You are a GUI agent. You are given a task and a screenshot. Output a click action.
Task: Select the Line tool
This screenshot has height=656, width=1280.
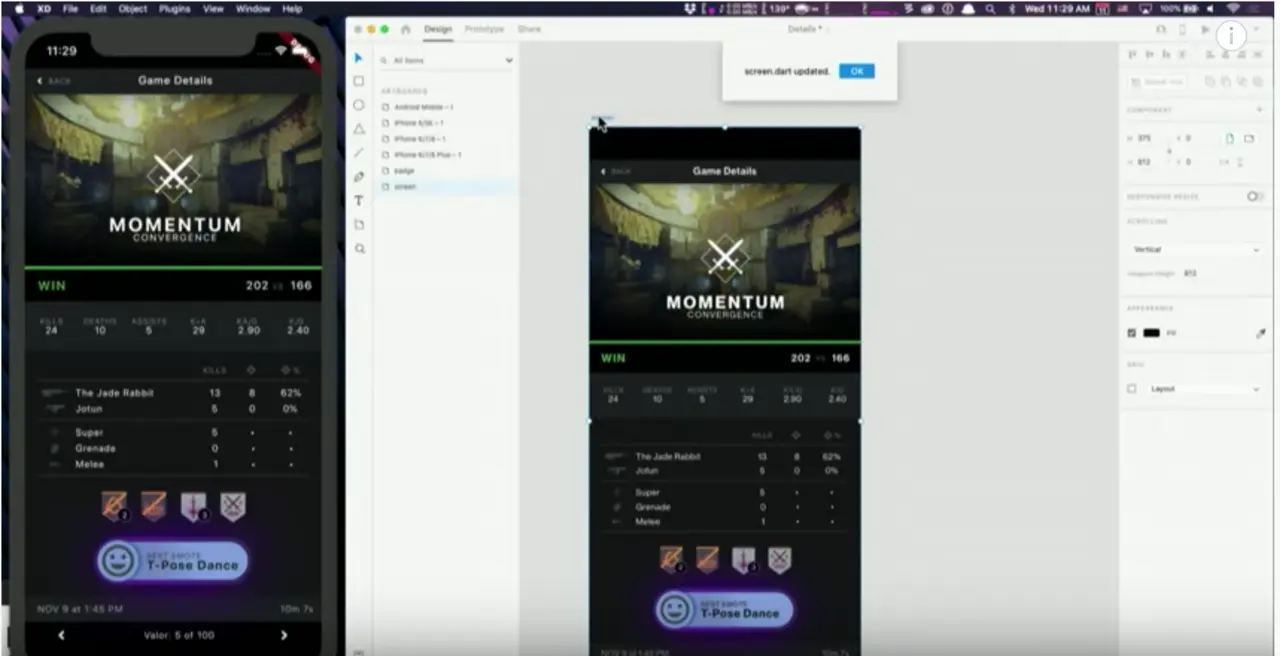click(359, 153)
